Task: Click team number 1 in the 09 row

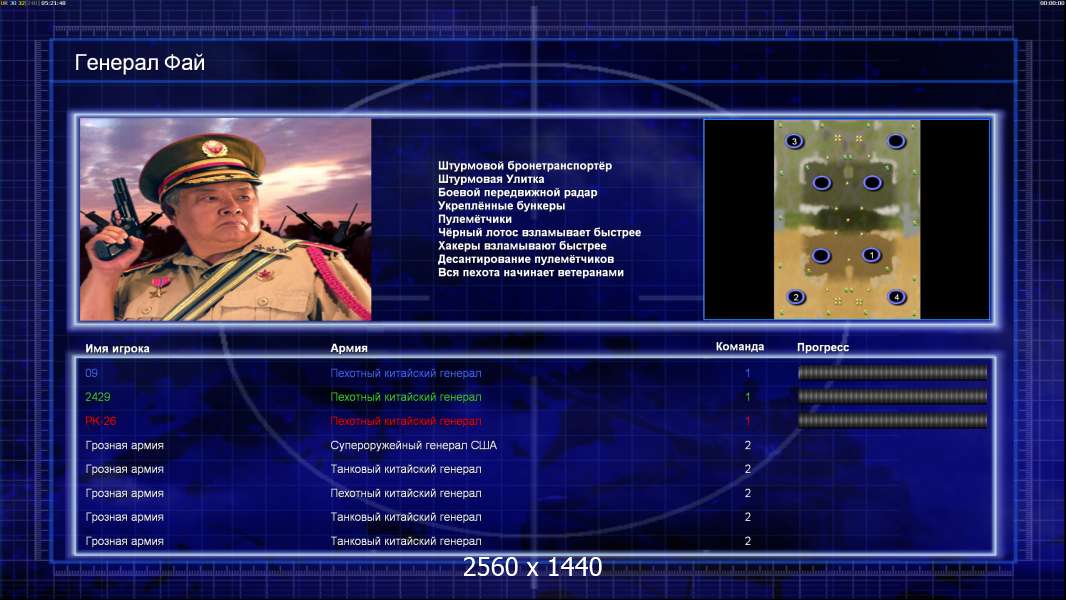Action: (747, 373)
